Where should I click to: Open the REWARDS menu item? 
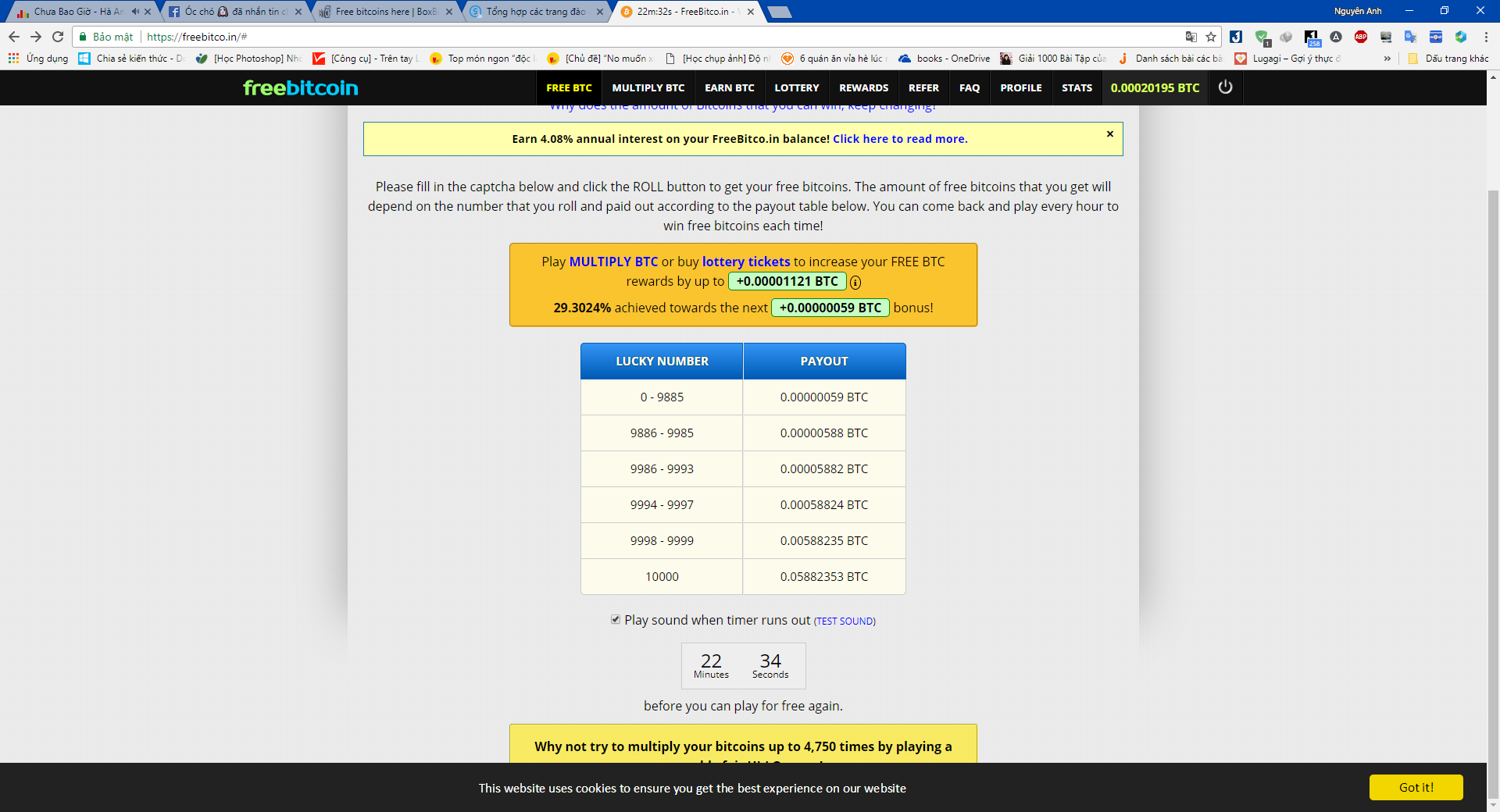[864, 87]
